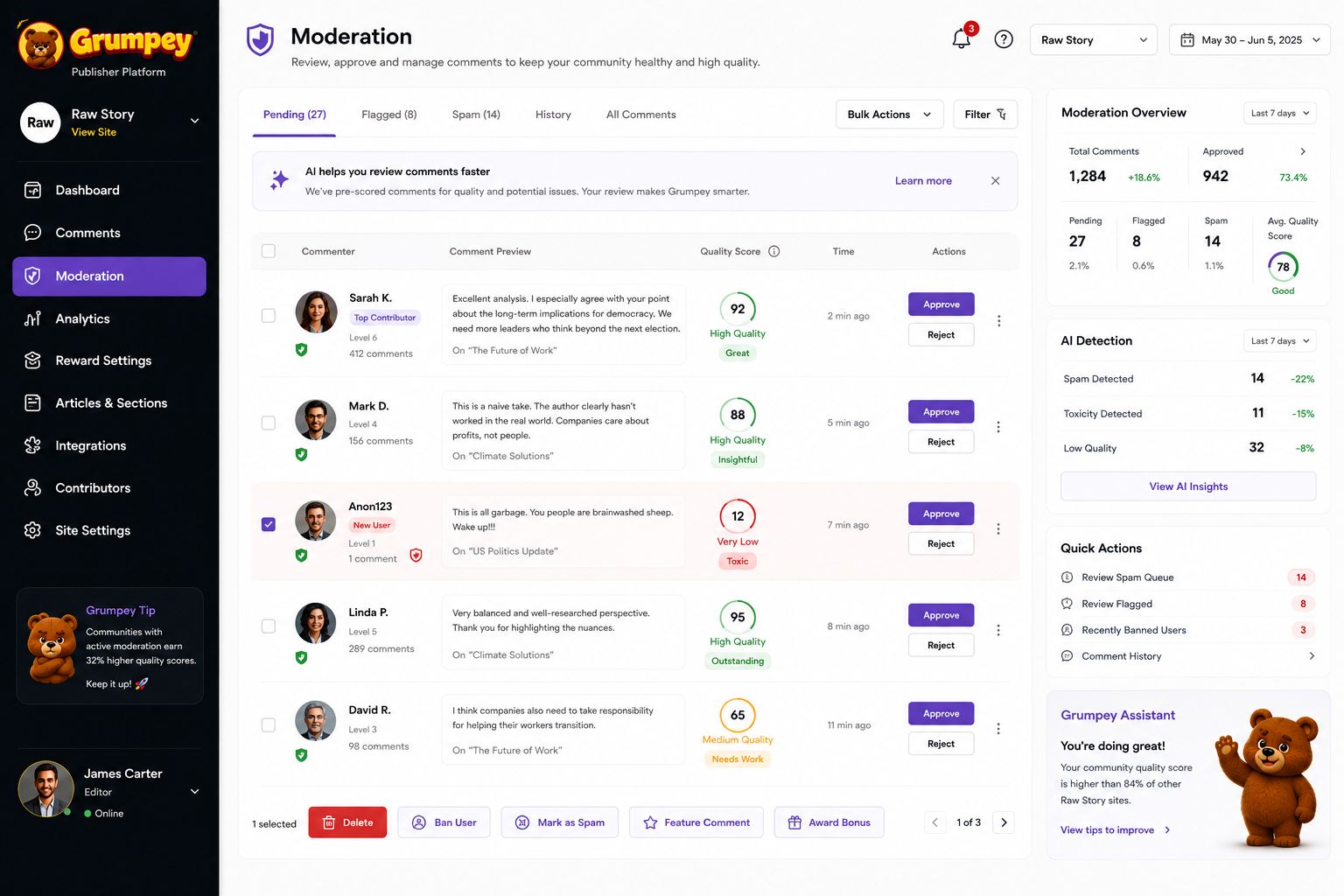
Task: Open the help question mark icon
Action: (x=1004, y=39)
